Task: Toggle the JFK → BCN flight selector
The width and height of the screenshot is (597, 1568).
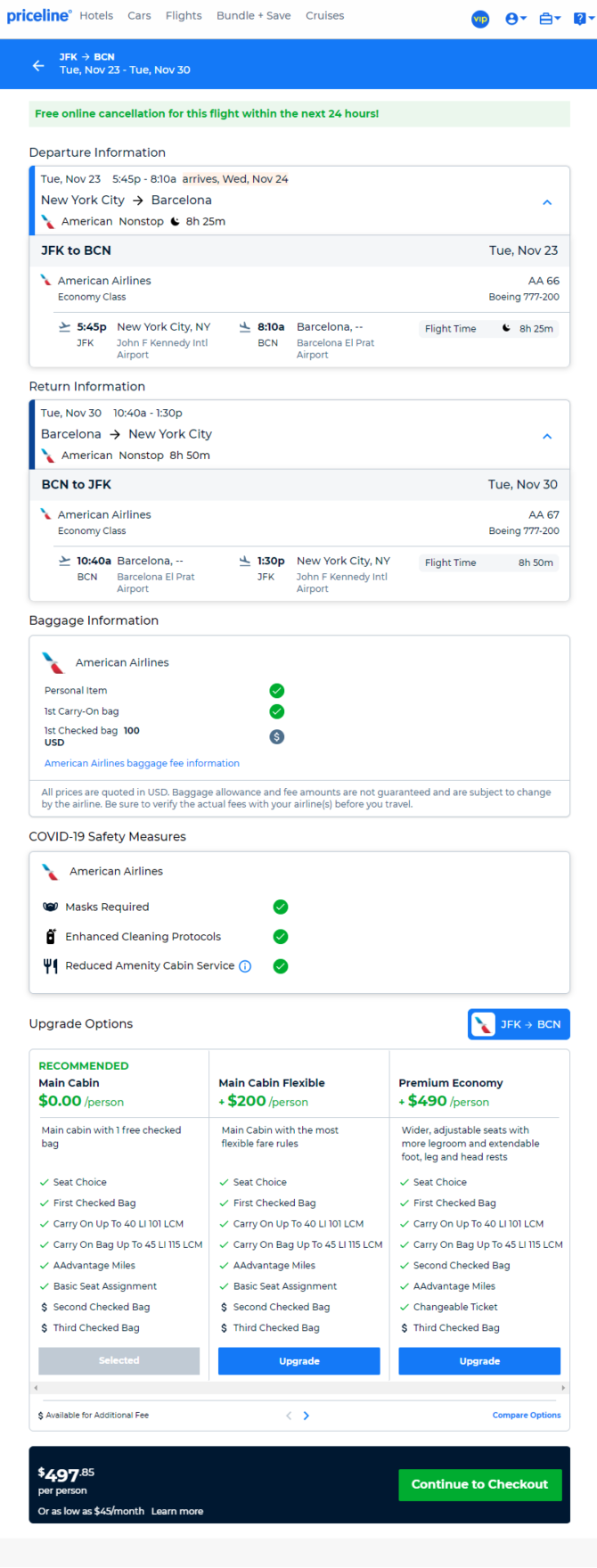Action: point(519,1024)
